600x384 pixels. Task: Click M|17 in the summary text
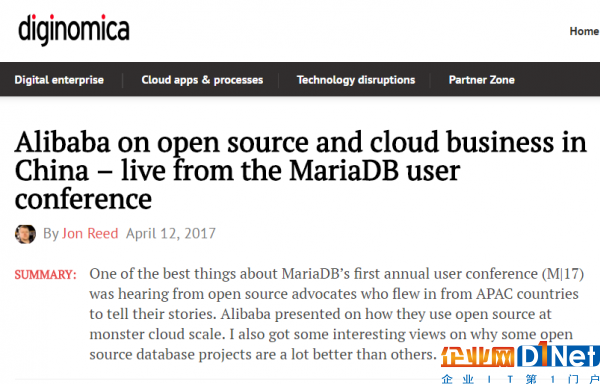pyautogui.click(x=563, y=274)
